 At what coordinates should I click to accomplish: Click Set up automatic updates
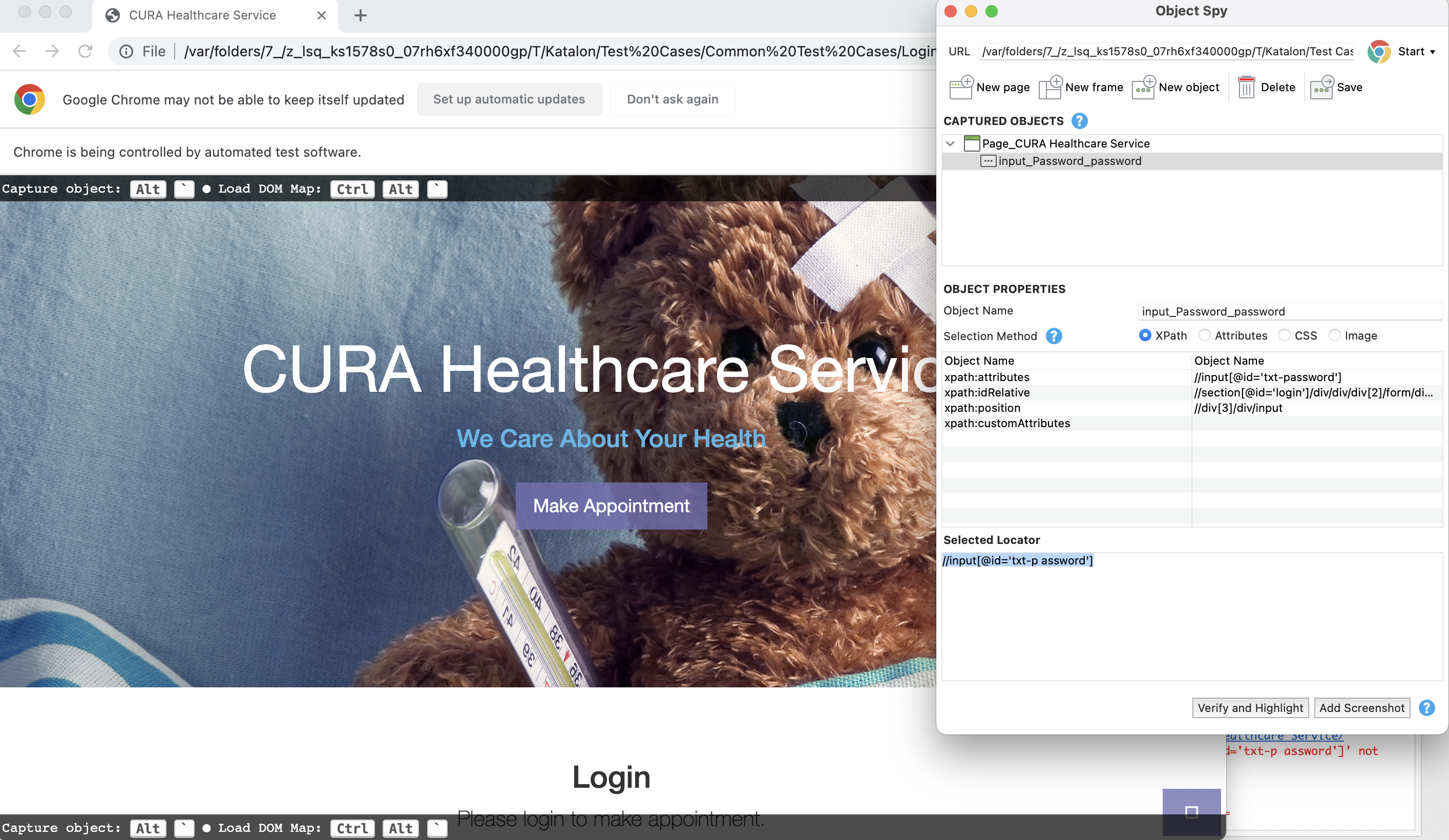pyautogui.click(x=509, y=99)
